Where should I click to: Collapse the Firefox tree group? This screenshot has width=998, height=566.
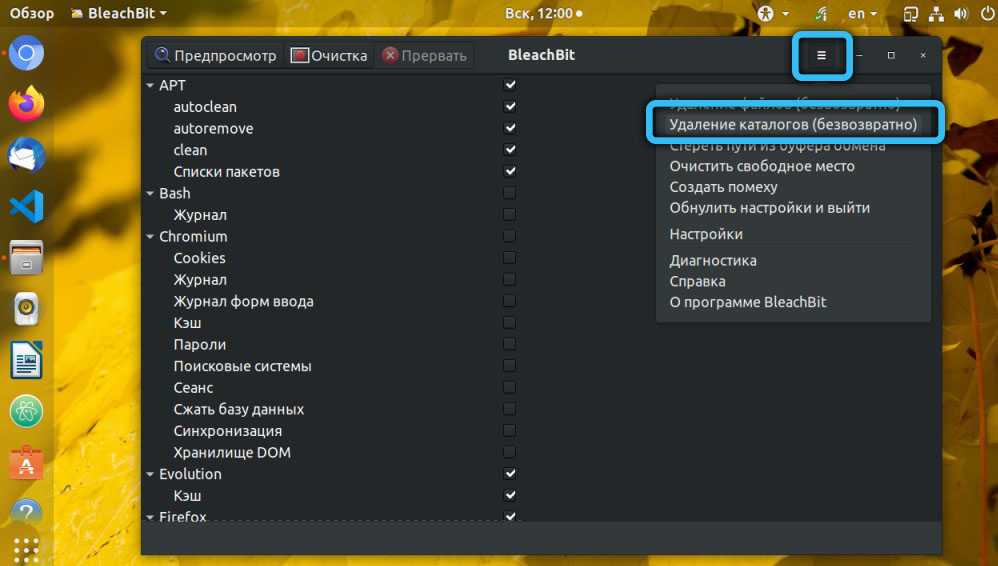click(150, 516)
